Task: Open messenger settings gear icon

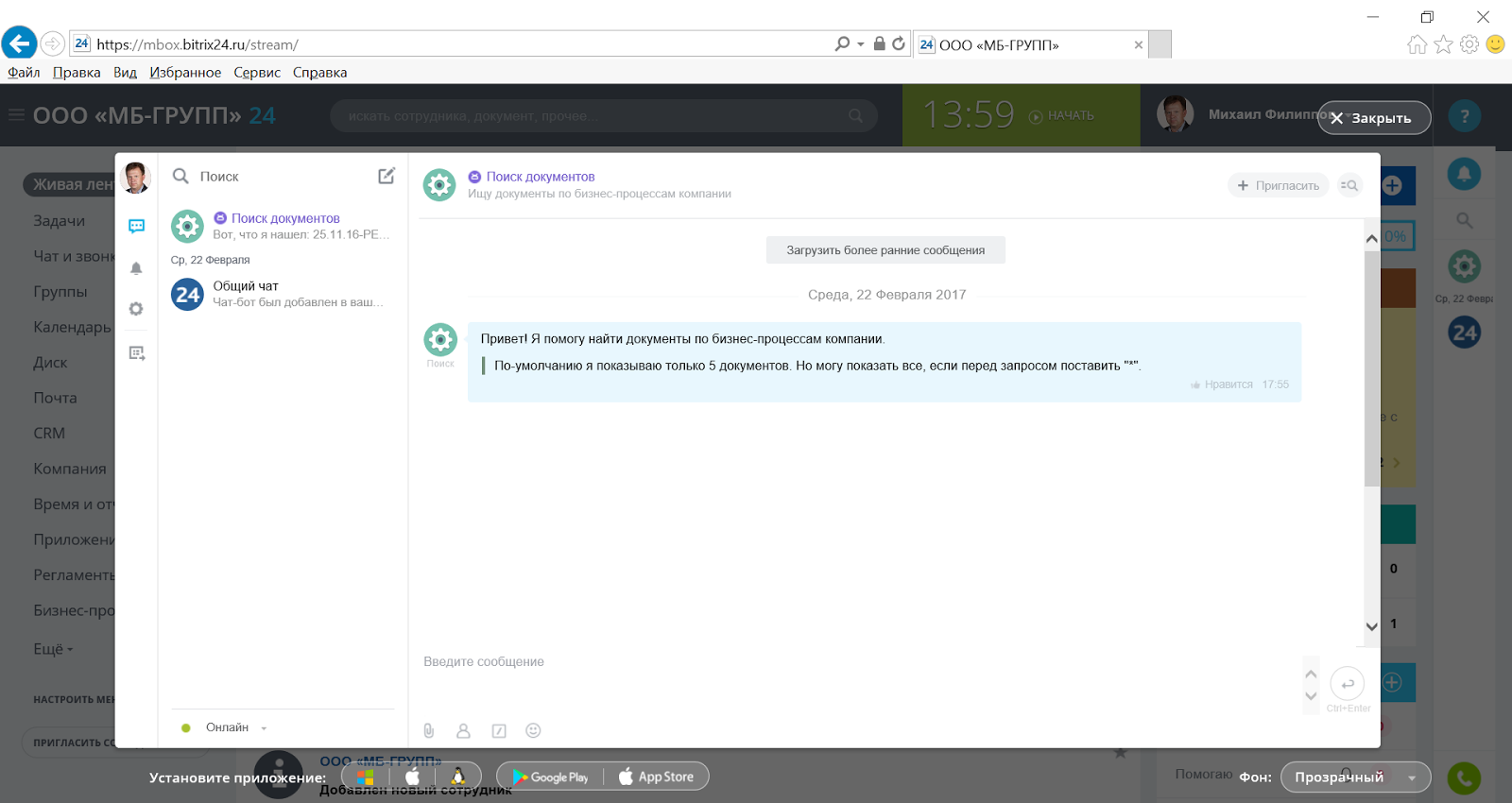Action: pos(136,309)
